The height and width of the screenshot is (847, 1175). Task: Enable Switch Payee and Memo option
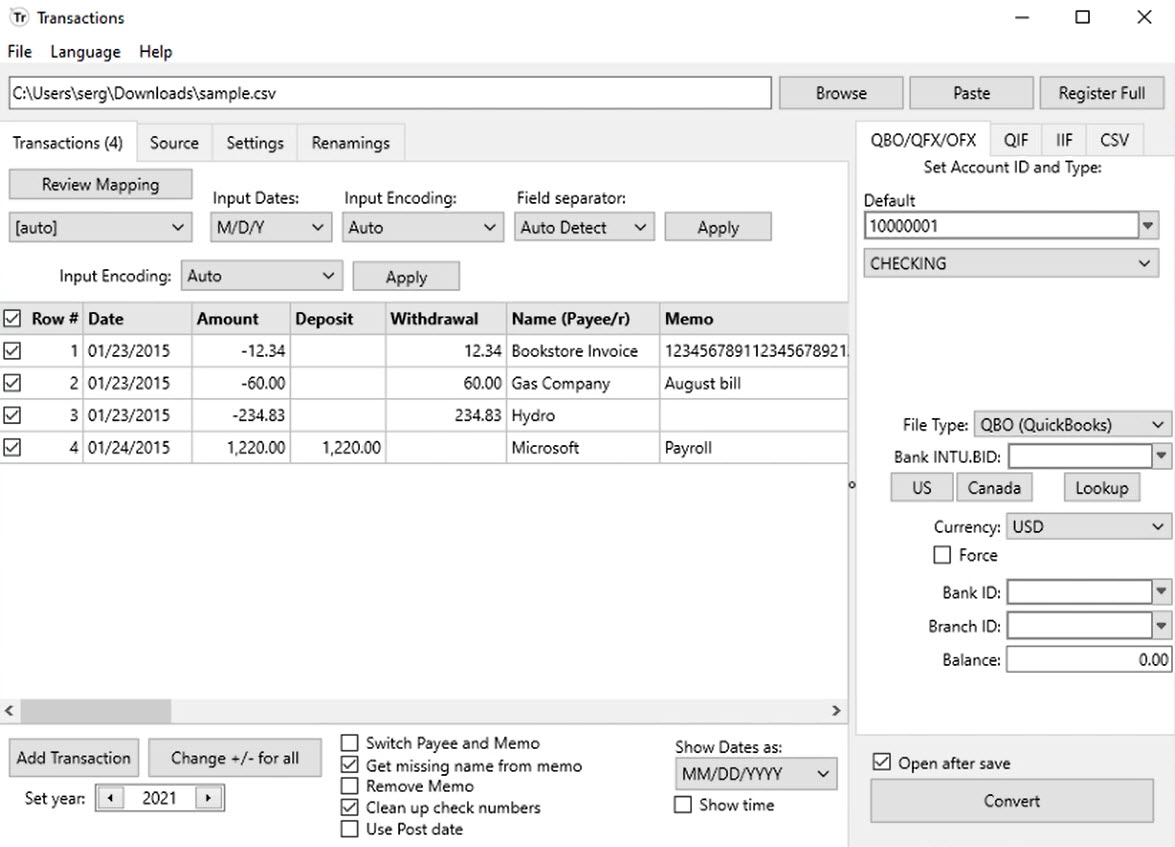(x=349, y=743)
